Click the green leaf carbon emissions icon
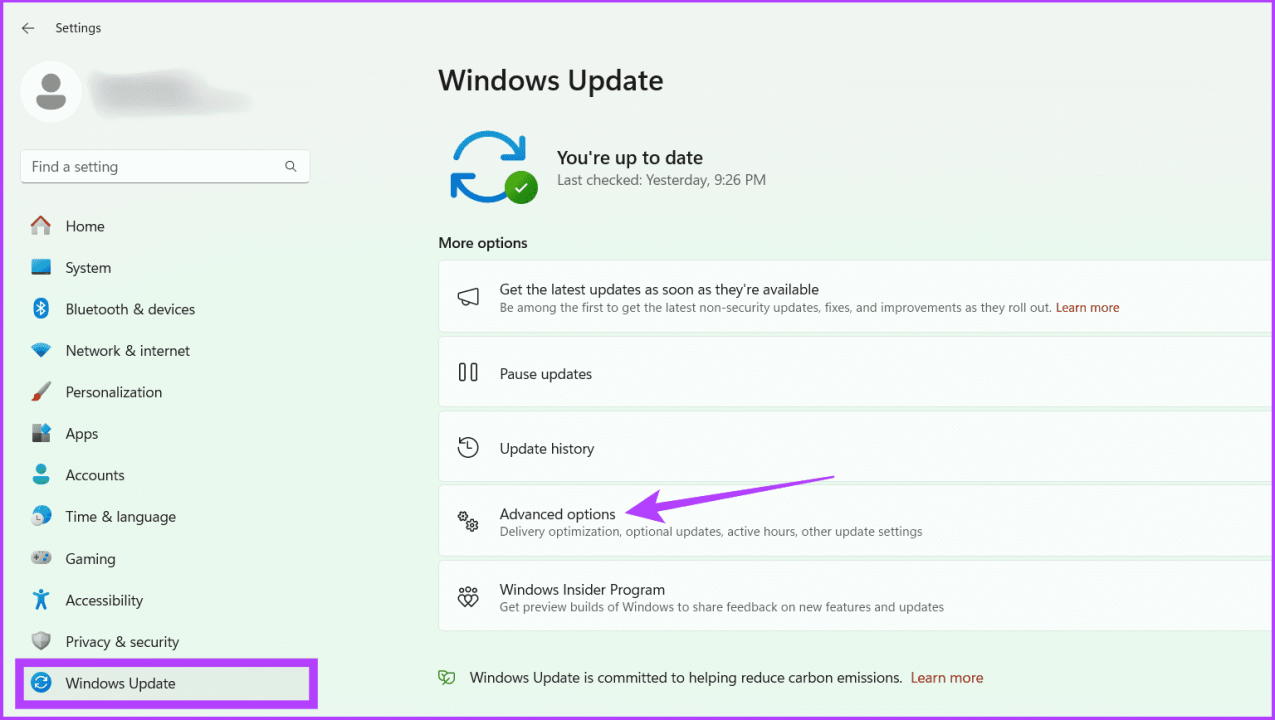This screenshot has height=720, width=1275. [x=446, y=677]
